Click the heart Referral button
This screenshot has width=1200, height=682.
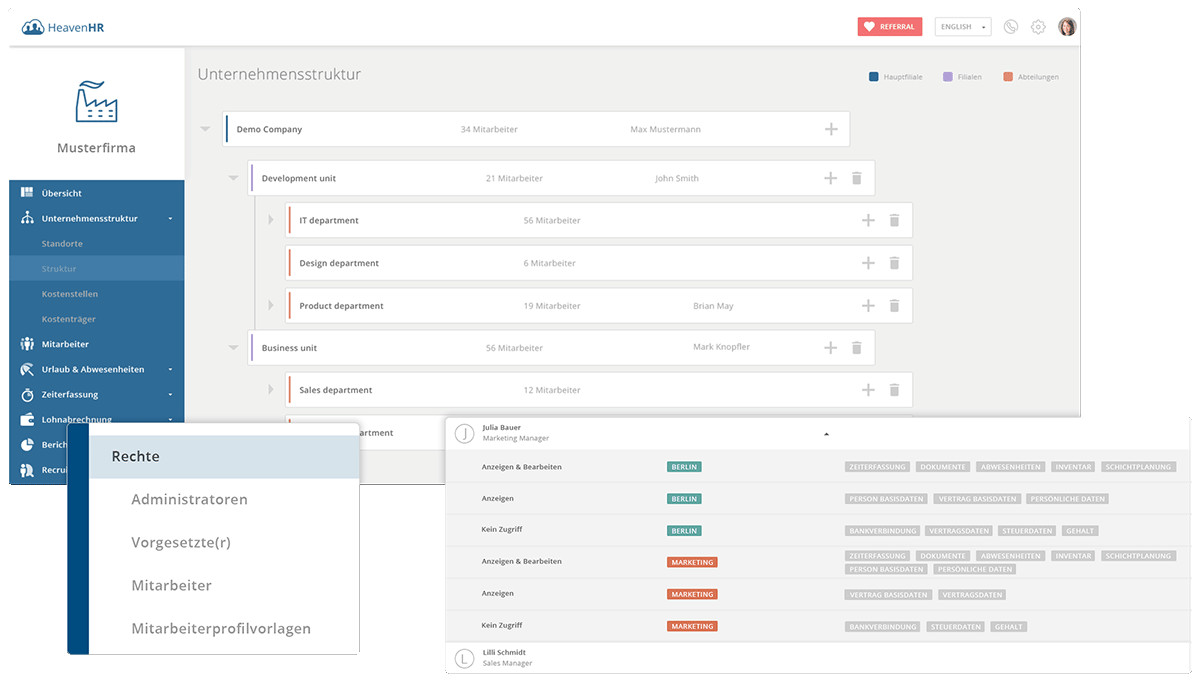pyautogui.click(x=890, y=27)
